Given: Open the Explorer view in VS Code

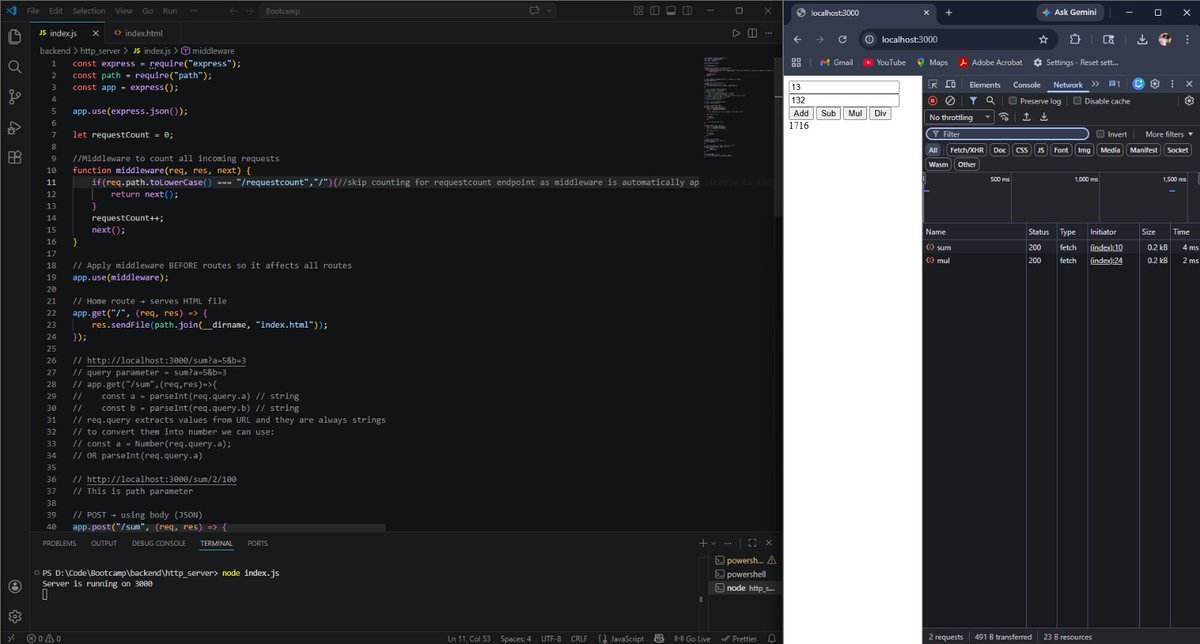Looking at the screenshot, I should 14,37.
